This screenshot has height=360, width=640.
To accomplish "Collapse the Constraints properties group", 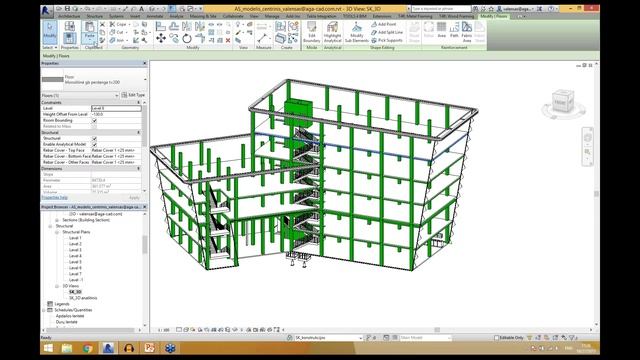I will click(138, 102).
